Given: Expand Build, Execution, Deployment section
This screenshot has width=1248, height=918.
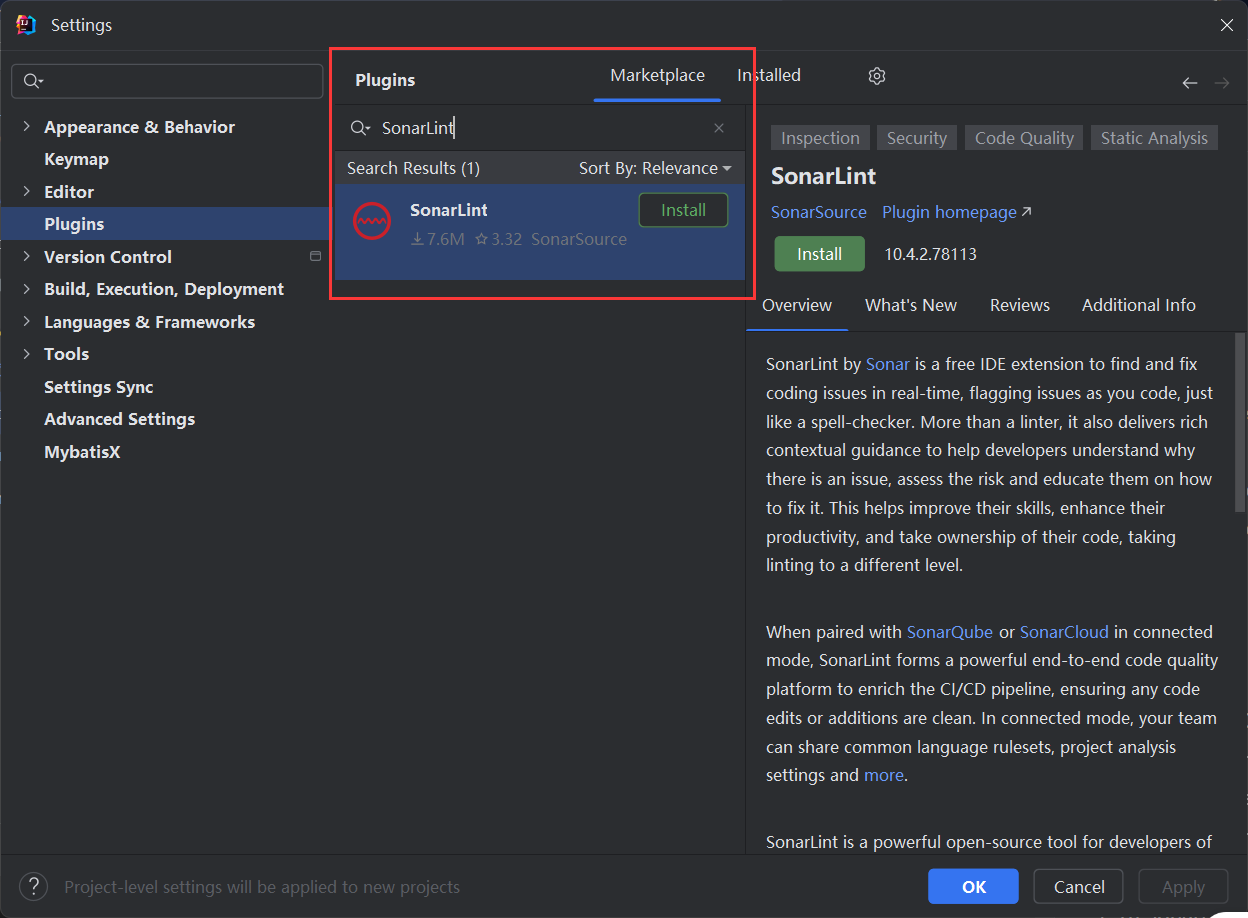Looking at the screenshot, I should click(27, 289).
